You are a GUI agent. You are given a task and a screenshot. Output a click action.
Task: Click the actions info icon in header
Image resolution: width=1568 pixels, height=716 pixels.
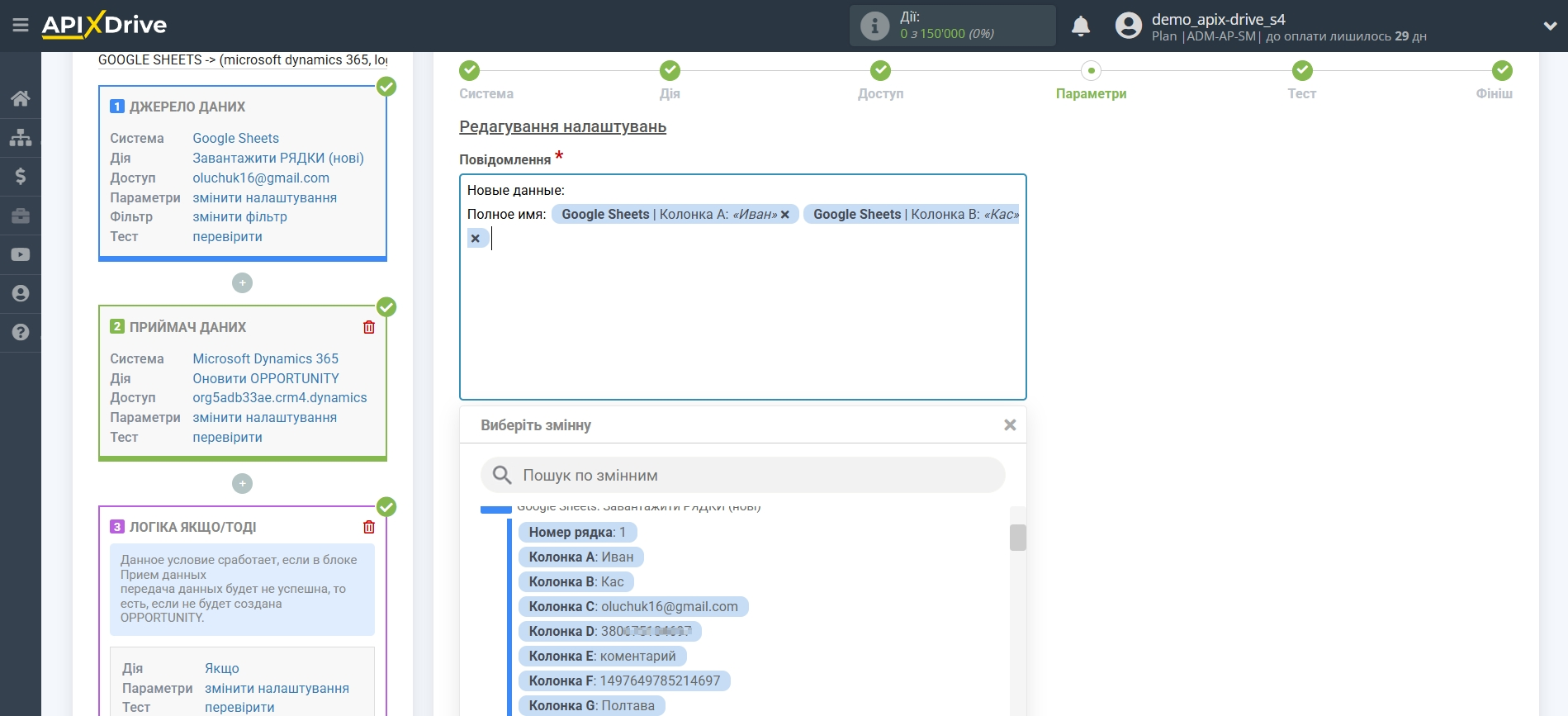point(874,26)
